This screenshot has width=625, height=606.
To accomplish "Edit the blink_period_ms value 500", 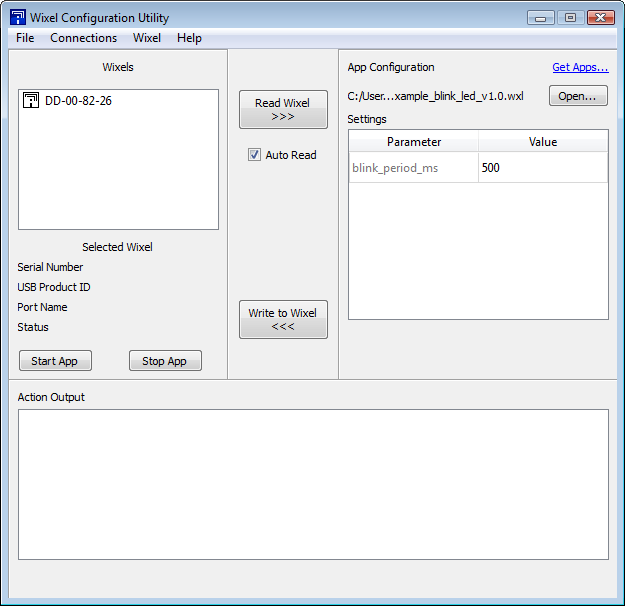I will pos(543,168).
